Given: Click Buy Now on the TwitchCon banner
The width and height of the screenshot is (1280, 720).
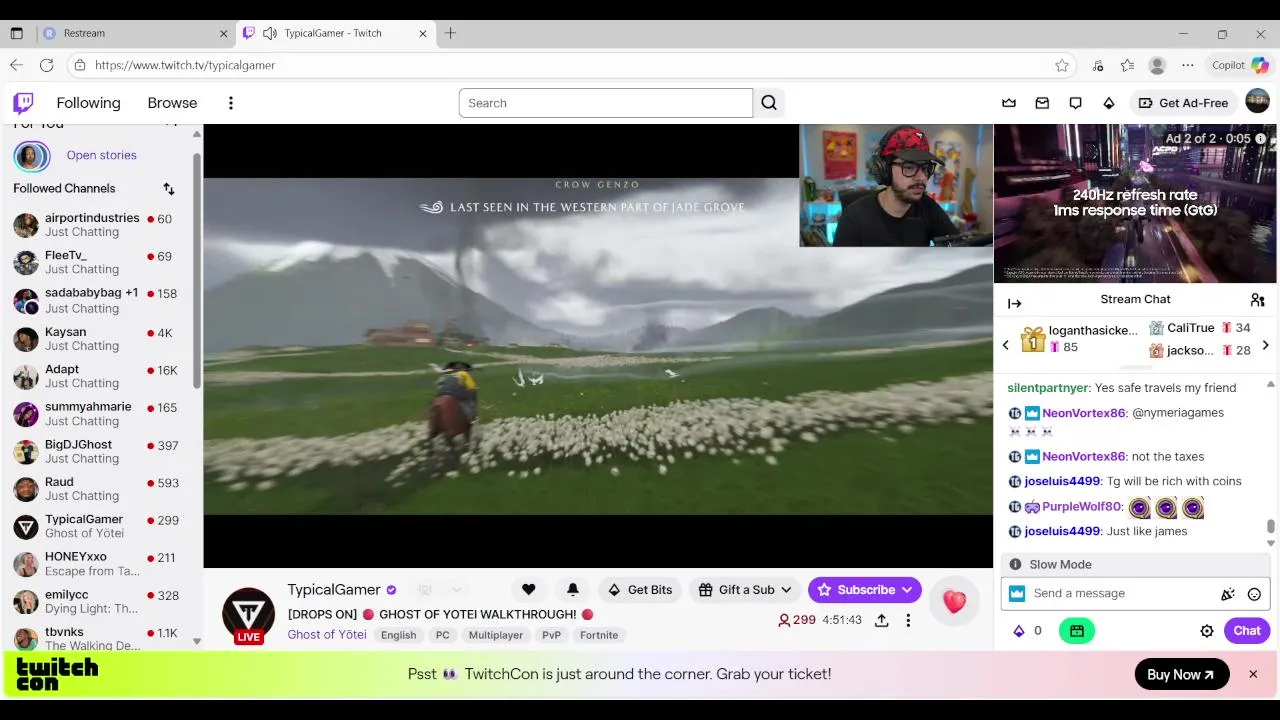Looking at the screenshot, I should [x=1182, y=675].
